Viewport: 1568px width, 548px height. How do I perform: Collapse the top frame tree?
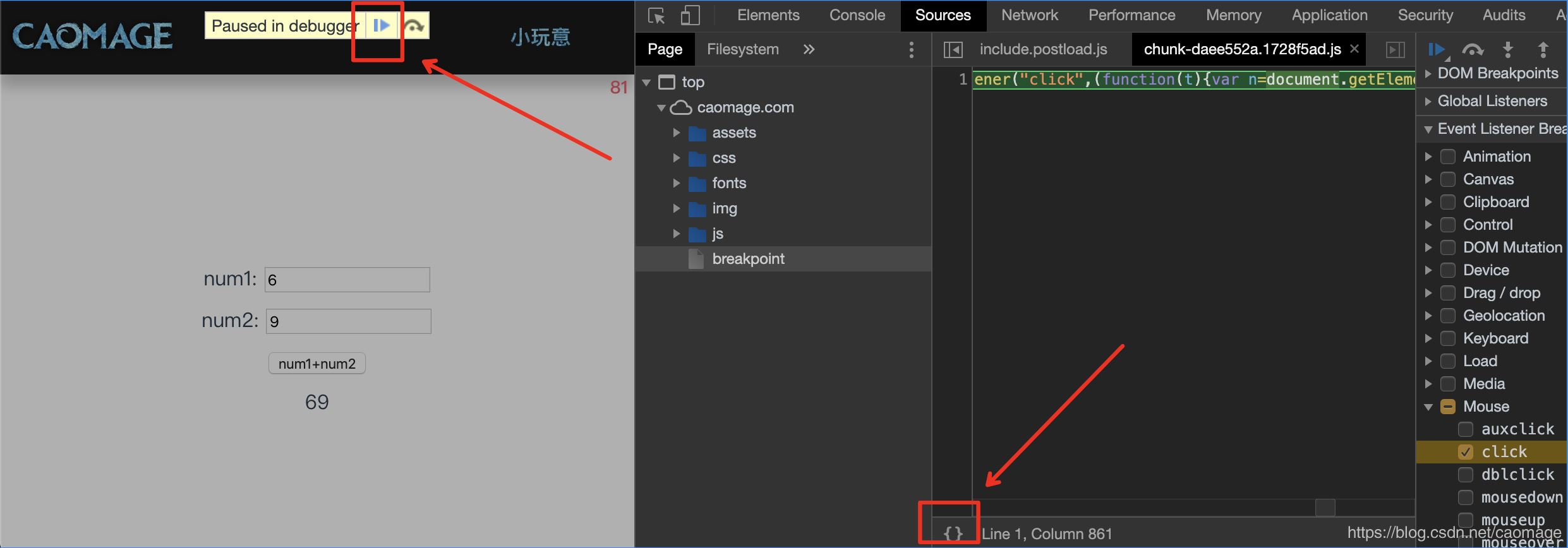coord(646,82)
